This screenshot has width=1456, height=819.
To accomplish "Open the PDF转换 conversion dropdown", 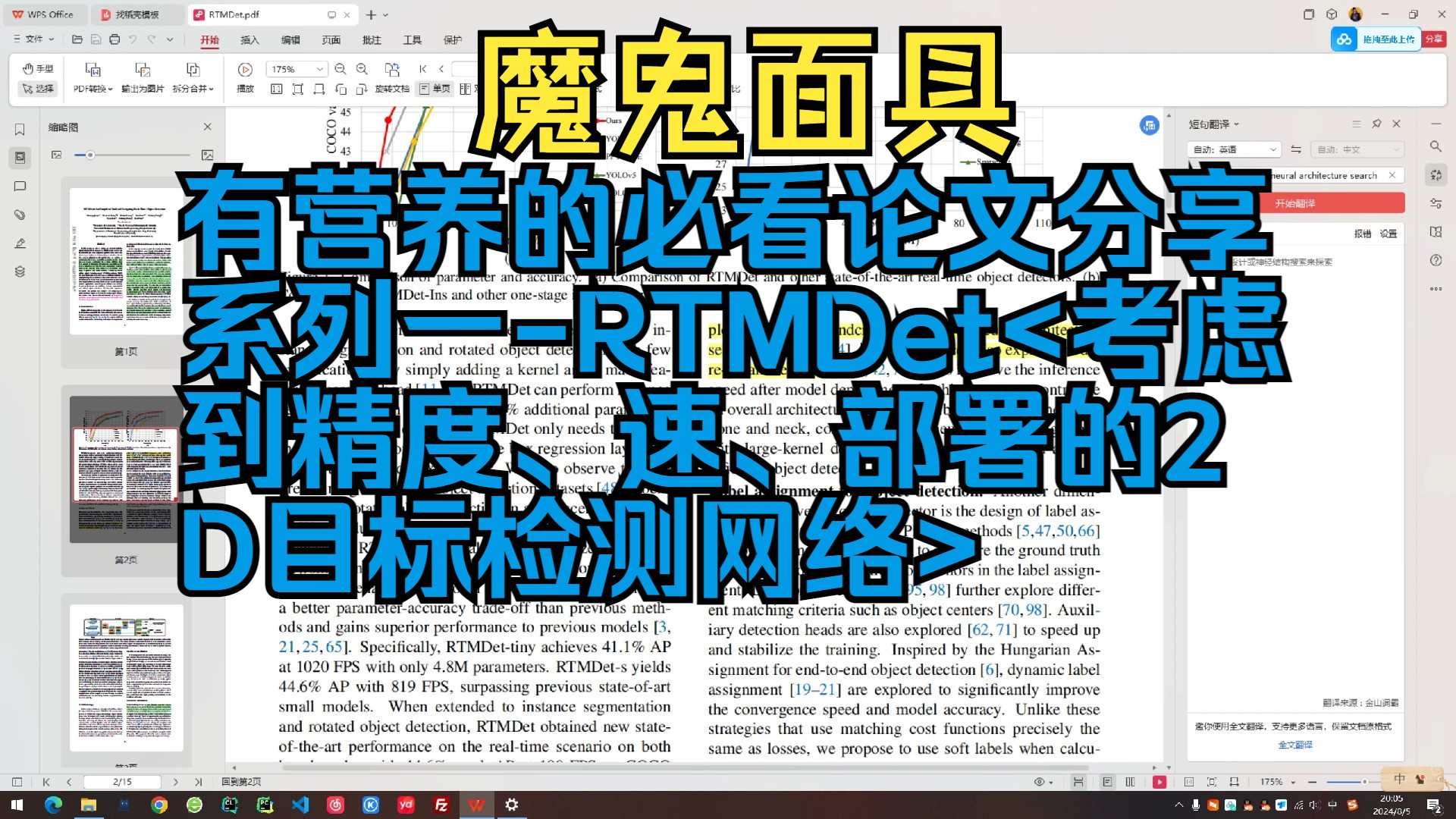I will 93,79.
